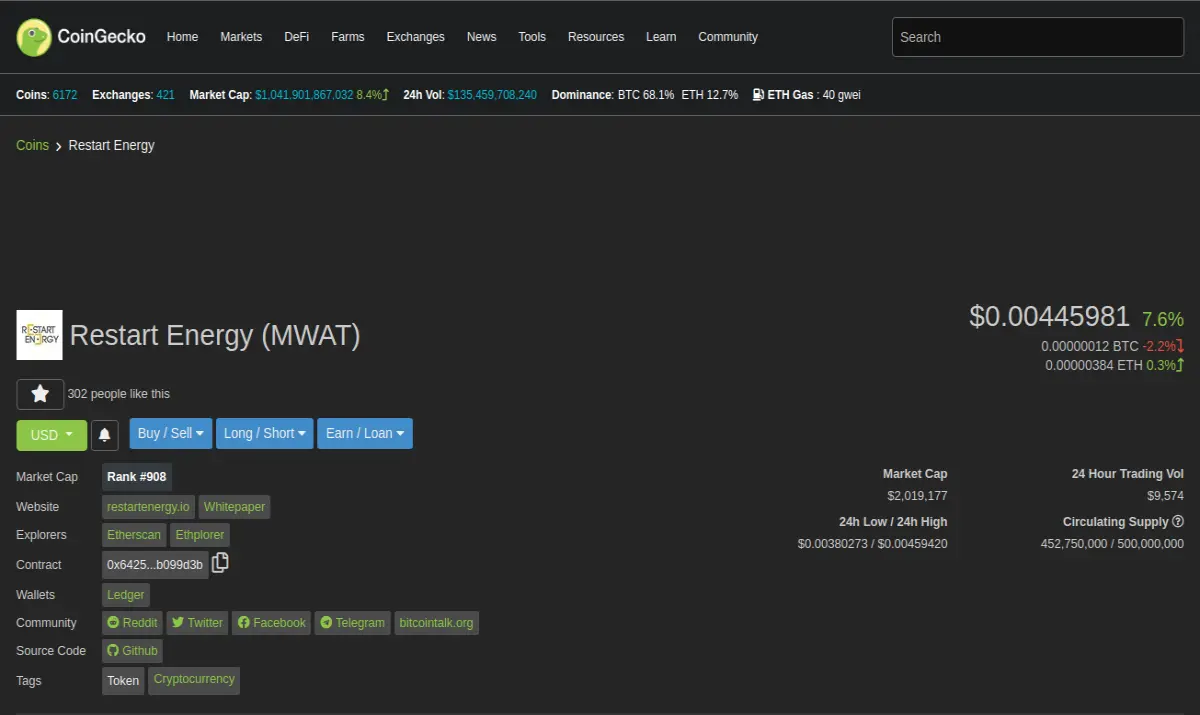Click the CoinGecko gecko logo
The height and width of the screenshot is (715, 1200).
tap(34, 37)
